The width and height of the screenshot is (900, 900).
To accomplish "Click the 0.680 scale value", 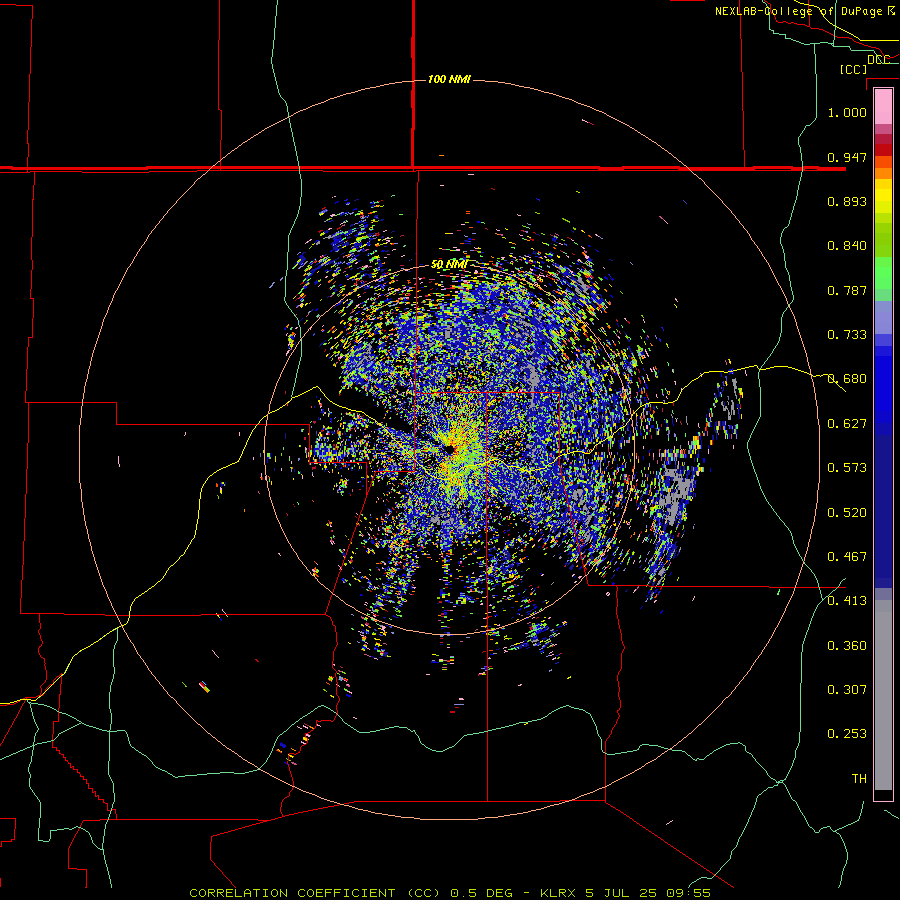I will (x=847, y=379).
